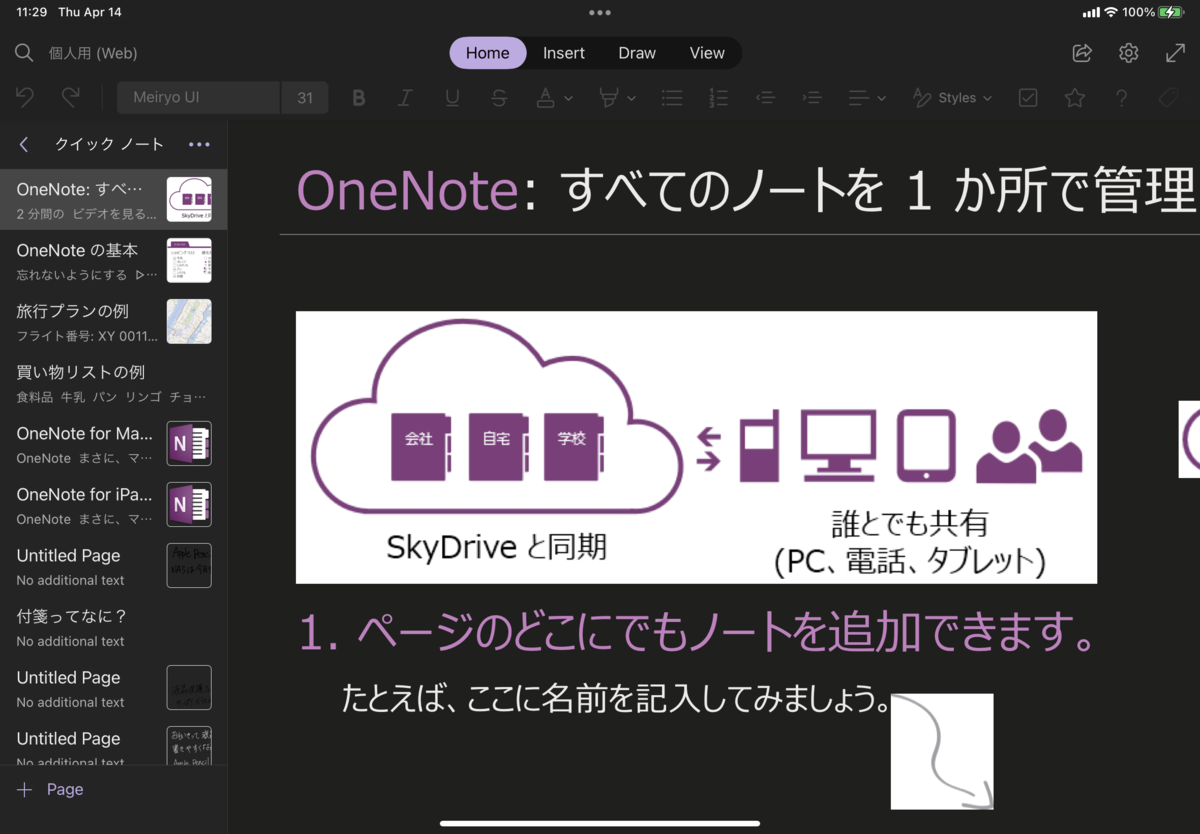Open the page 旅行プランの例
Image resolution: width=1200 pixels, height=834 pixels.
(x=113, y=321)
